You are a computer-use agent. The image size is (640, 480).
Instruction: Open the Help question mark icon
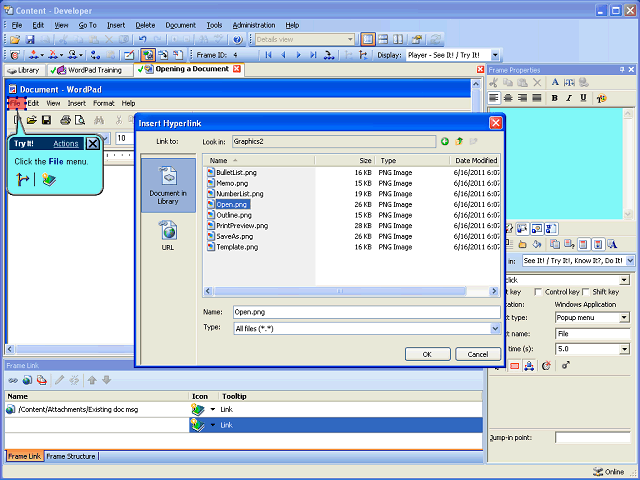[238, 40]
